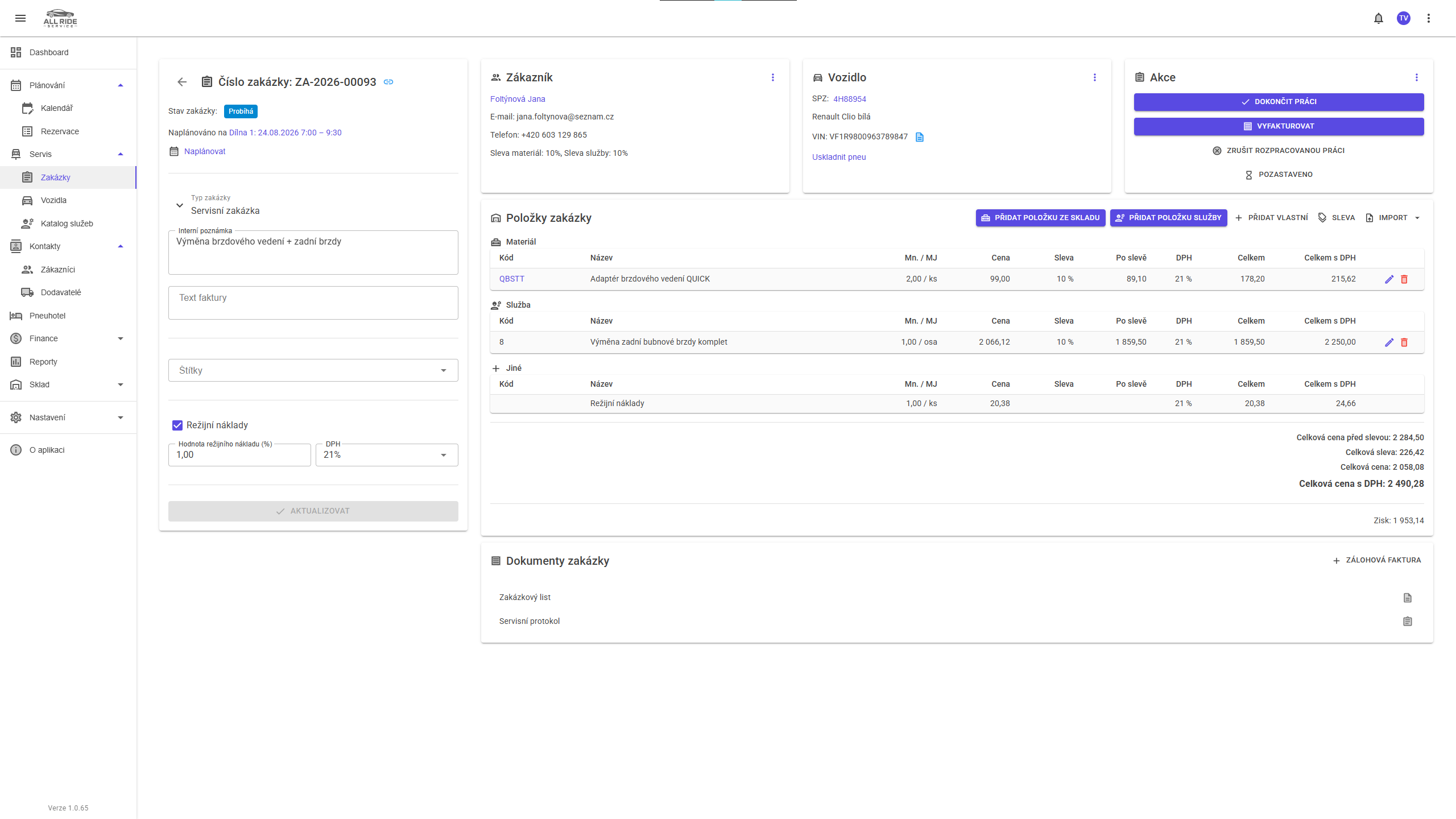Screen dimensions: 1456x819
Task: Open the Import dropdown arrow
Action: [1417, 218]
